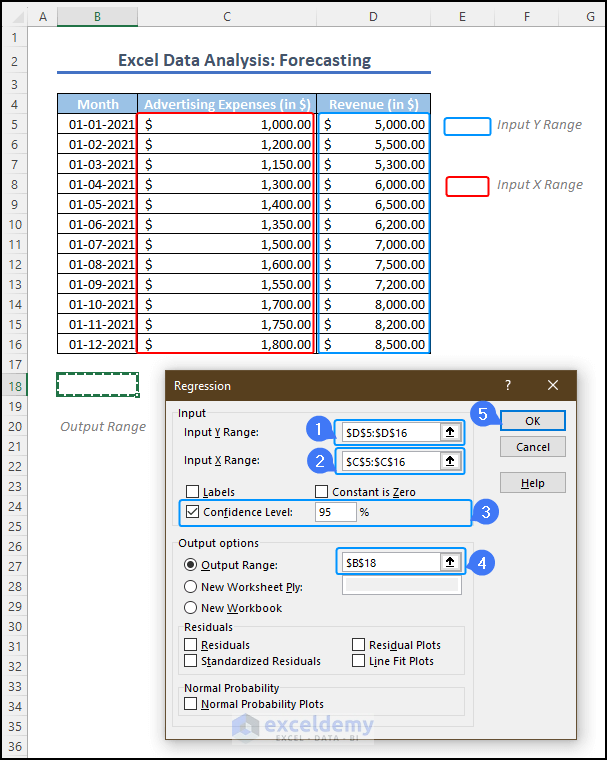Click the Input X Range legend text

tap(540, 185)
